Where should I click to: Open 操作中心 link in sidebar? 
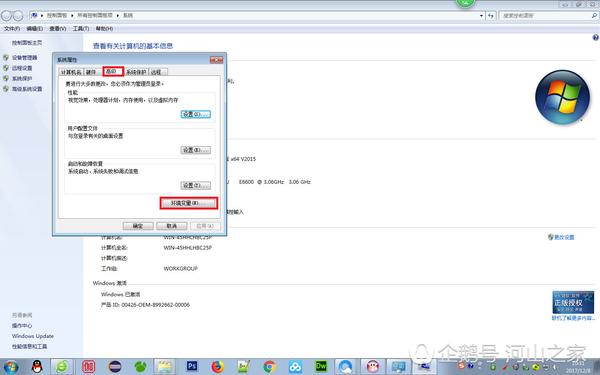coord(22,326)
